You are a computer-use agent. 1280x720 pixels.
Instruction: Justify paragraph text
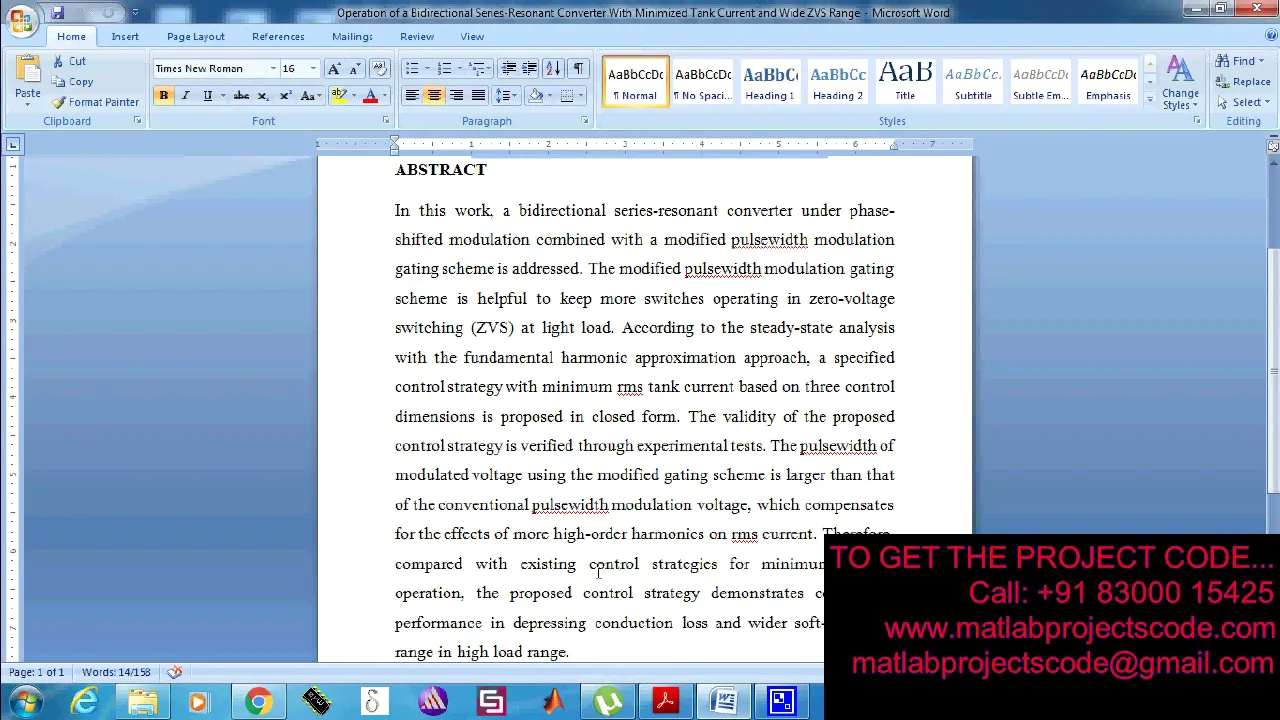tap(478, 96)
